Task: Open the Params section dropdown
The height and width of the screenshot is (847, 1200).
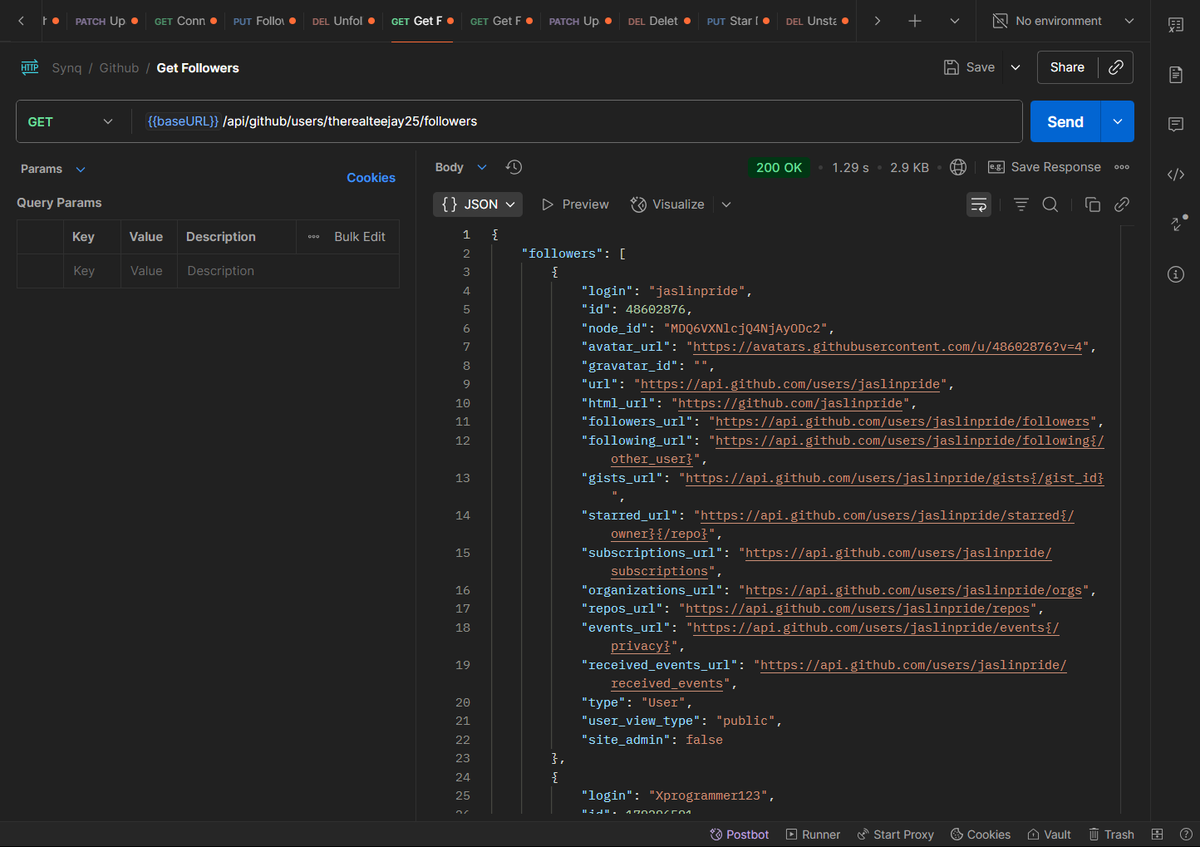Action: tap(54, 169)
